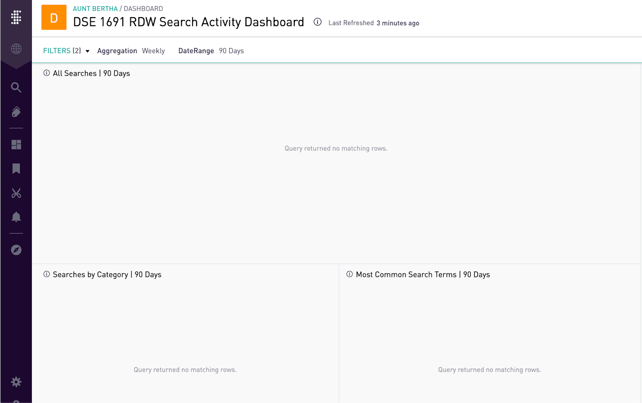This screenshot has width=642, height=403.
Task: Expand the FILTERS (2) dropdown
Action: (x=66, y=51)
